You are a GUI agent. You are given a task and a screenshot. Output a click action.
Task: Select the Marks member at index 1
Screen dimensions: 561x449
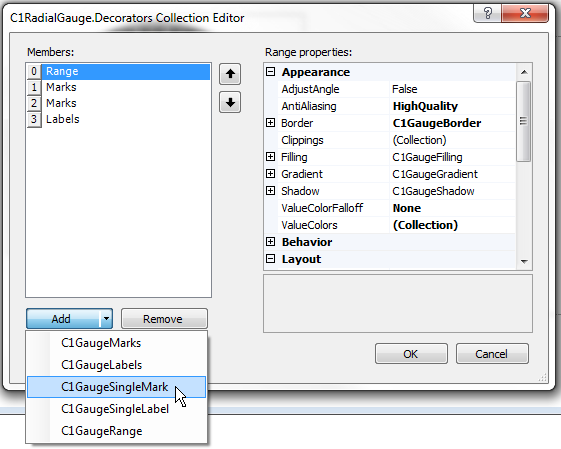pyautogui.click(x=118, y=87)
